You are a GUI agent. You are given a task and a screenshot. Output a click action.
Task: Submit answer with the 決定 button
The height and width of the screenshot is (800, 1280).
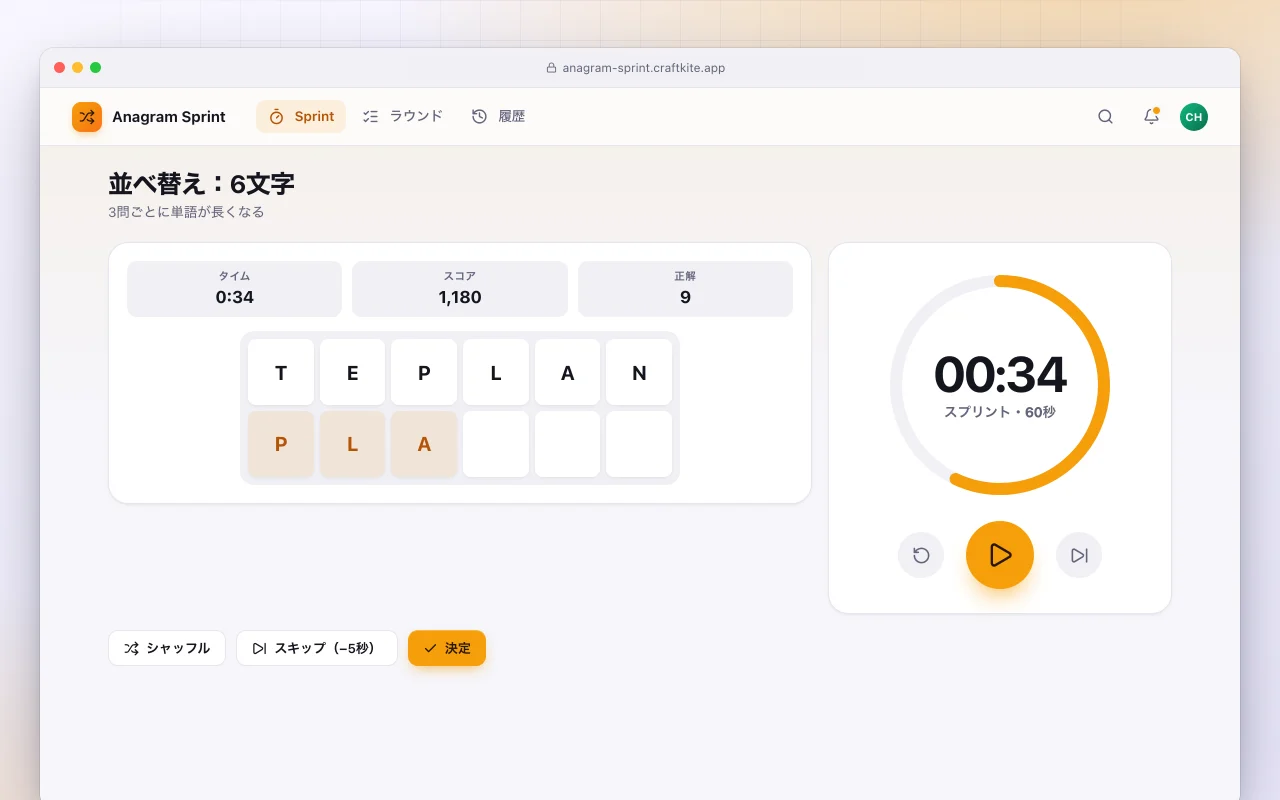(447, 648)
